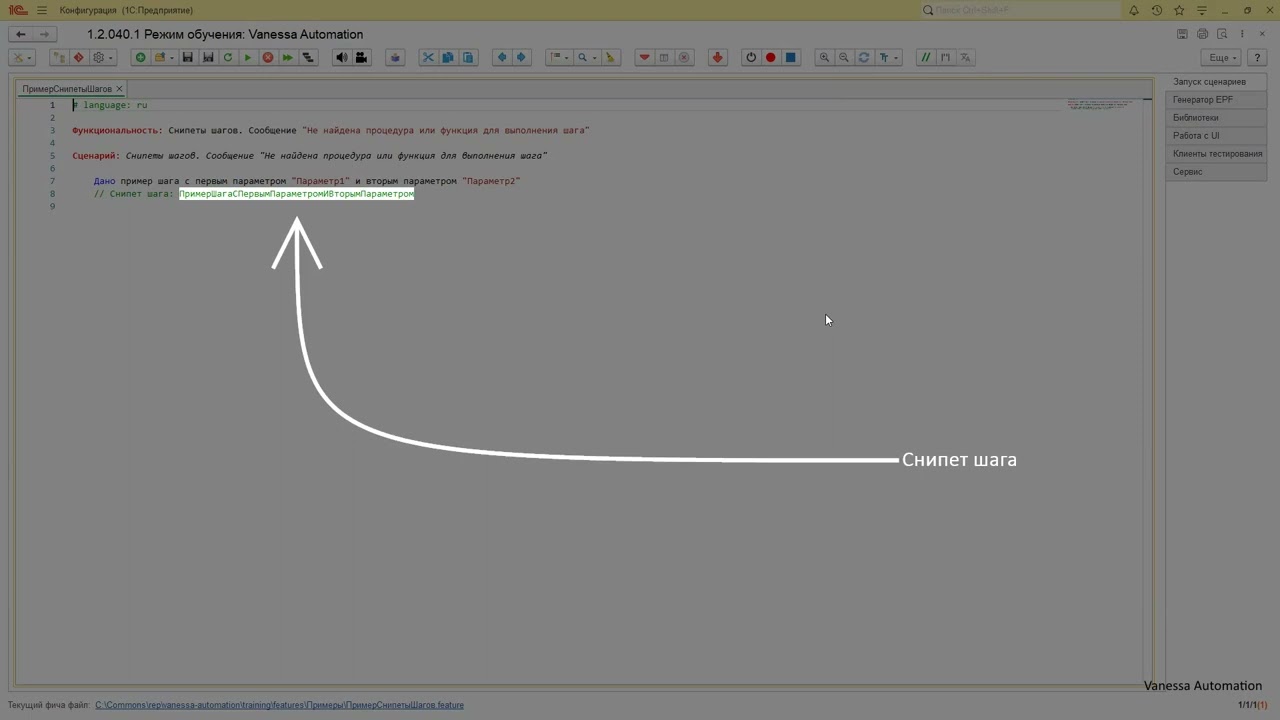The width and height of the screenshot is (1280, 720).
Task: Click the blue sync arrows icon
Action: pos(864,57)
